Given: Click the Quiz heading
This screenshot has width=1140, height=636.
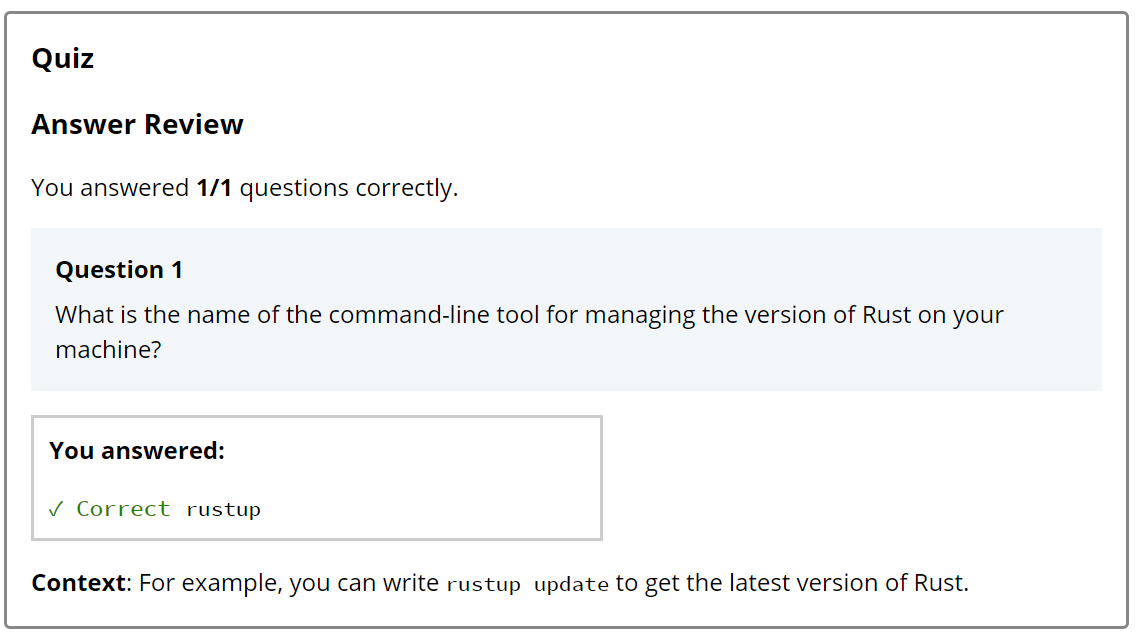Looking at the screenshot, I should pyautogui.click(x=63, y=58).
